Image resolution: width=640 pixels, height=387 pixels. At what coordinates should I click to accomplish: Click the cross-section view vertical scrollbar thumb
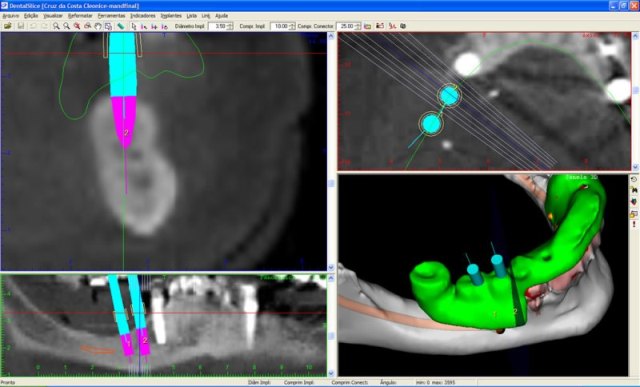point(331,184)
